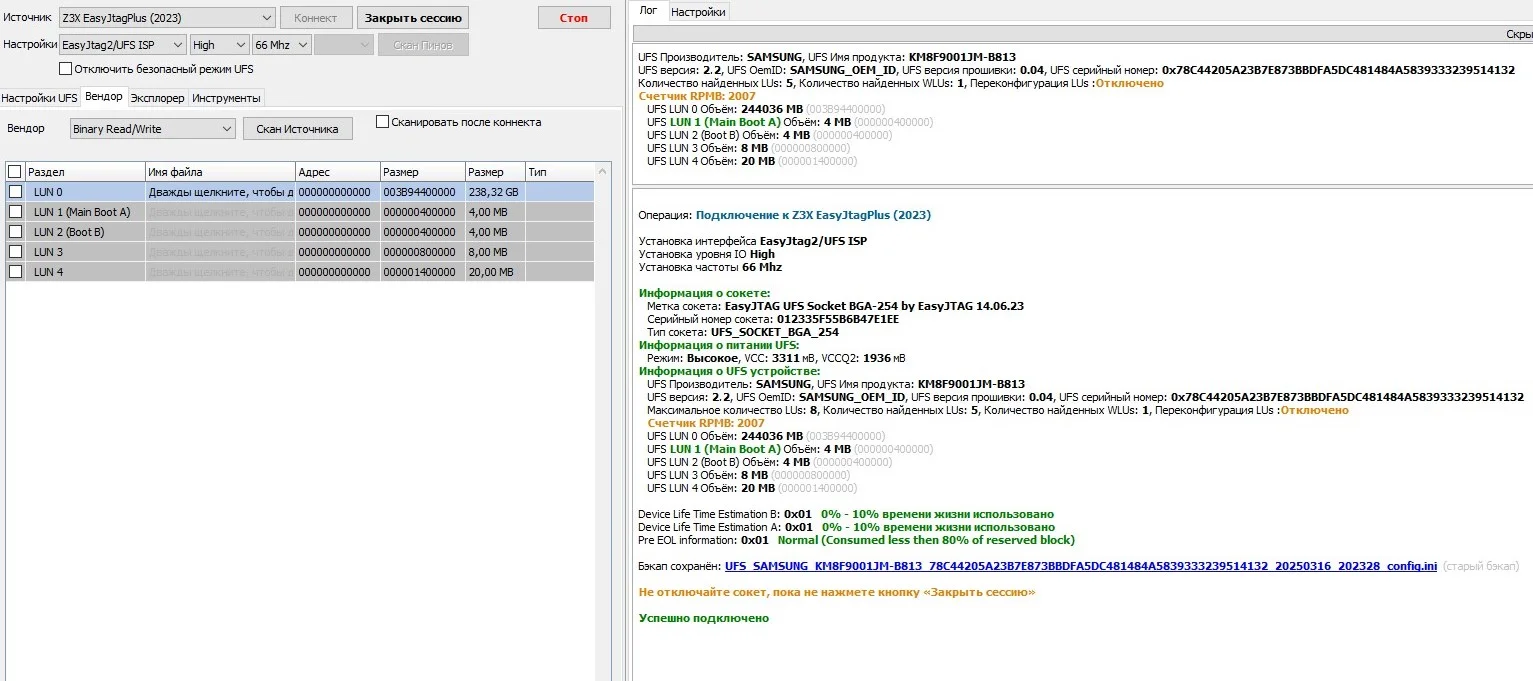Toggle Отключить безопасный режим UFS checkbox
This screenshot has width=1533, height=681.
66,69
